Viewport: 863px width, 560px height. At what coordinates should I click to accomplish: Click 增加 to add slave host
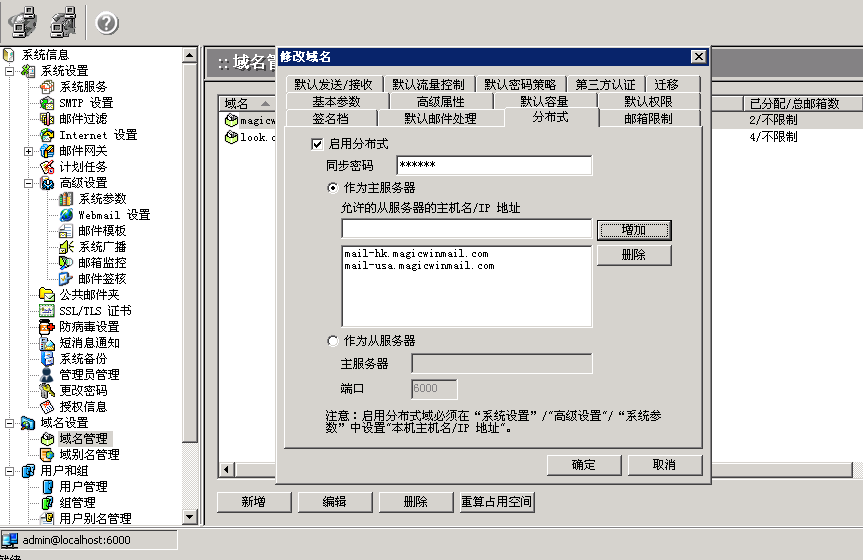[634, 230]
